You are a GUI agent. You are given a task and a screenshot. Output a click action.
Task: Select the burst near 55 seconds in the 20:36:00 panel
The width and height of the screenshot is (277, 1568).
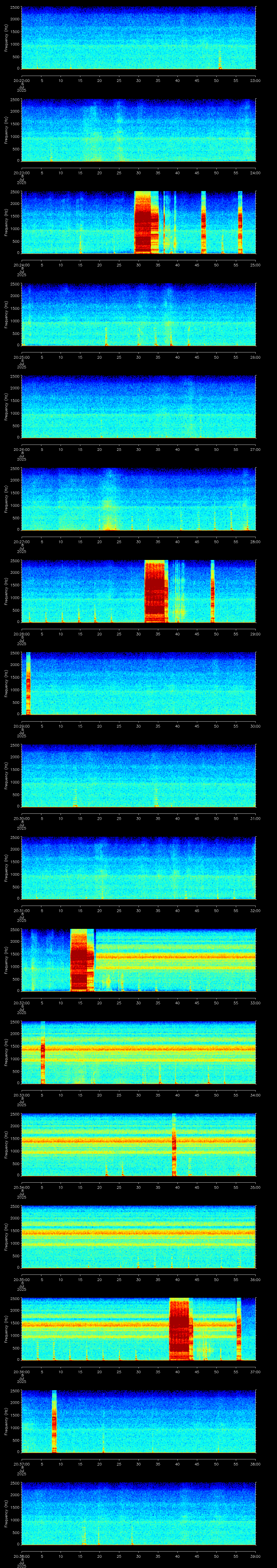(x=239, y=1329)
